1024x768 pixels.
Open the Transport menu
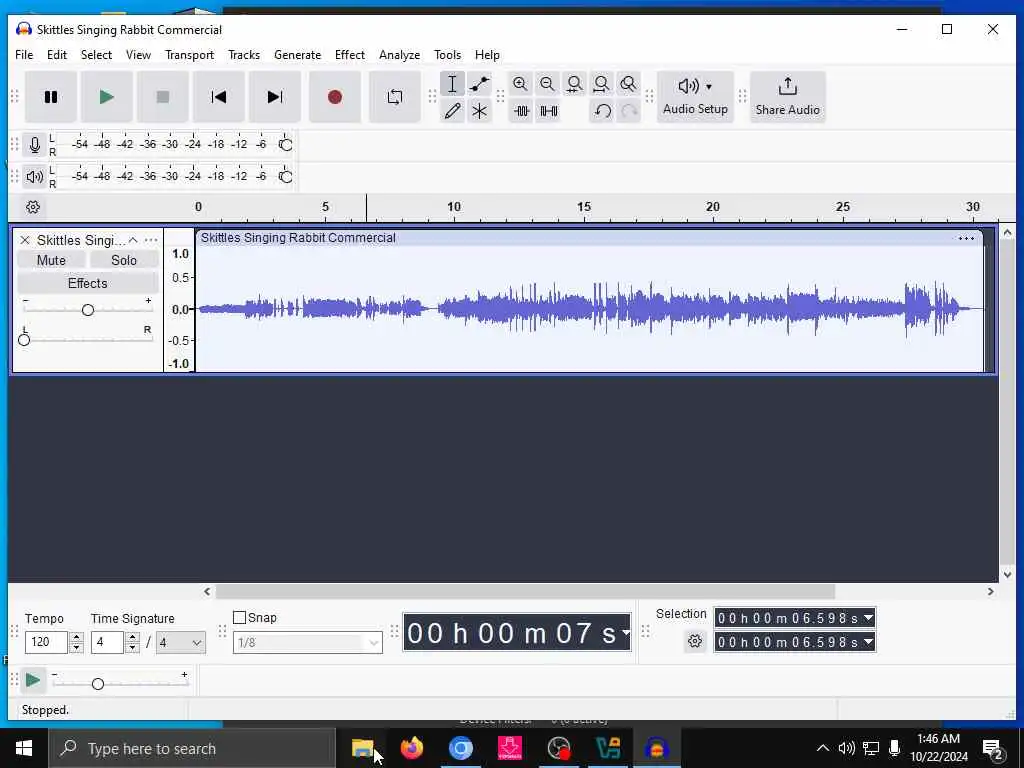[189, 55]
